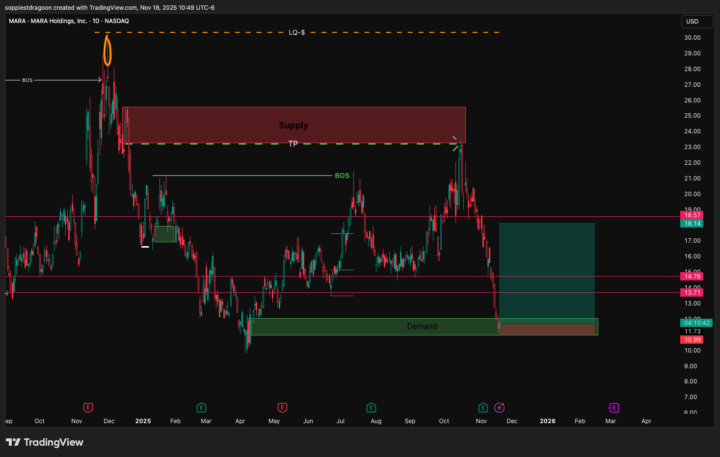Viewport: 720px width, 457px height.
Task: Click the purple lightning event icon
Action: pos(499,407)
